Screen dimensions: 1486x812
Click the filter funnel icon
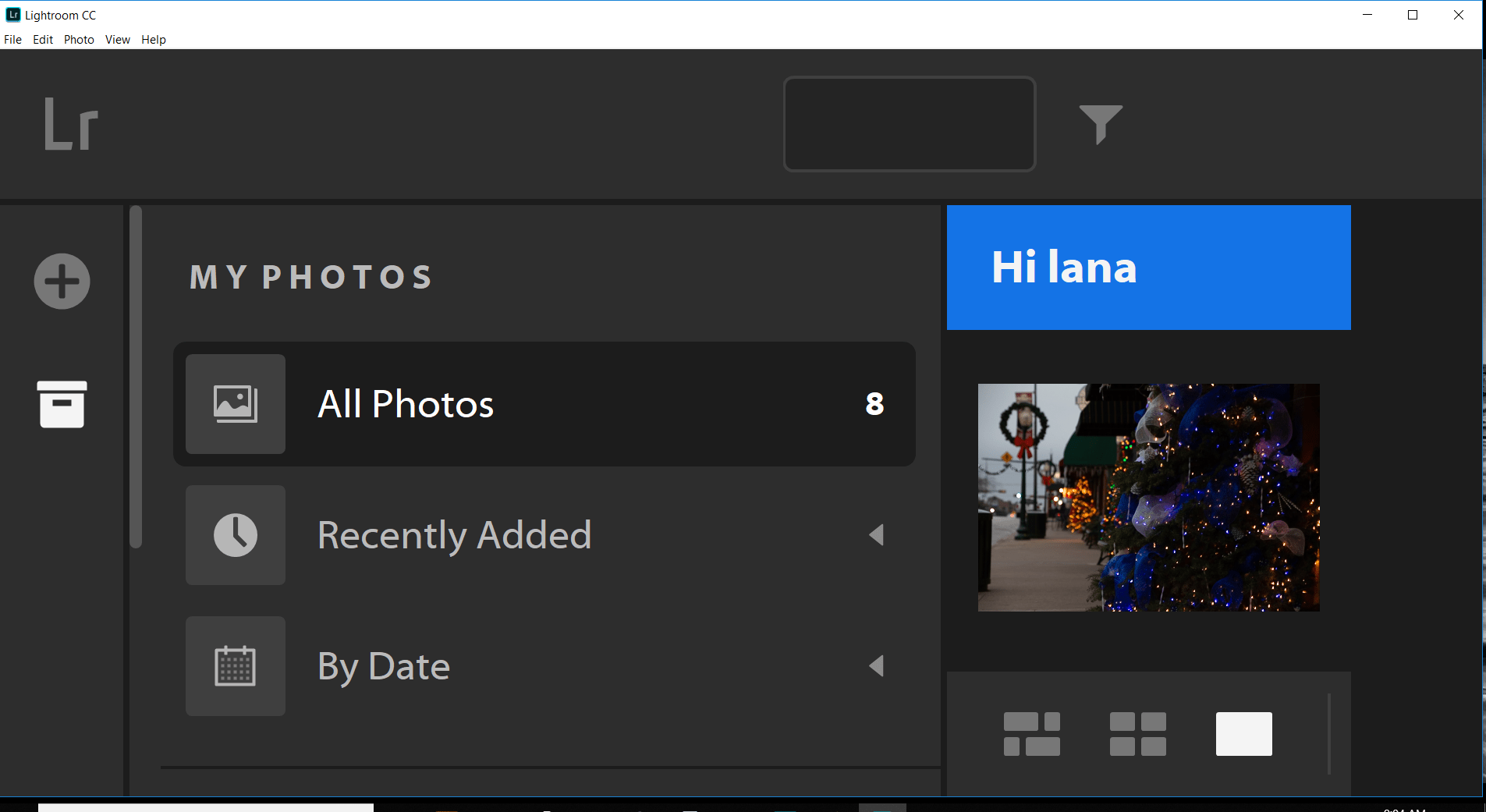[1102, 123]
